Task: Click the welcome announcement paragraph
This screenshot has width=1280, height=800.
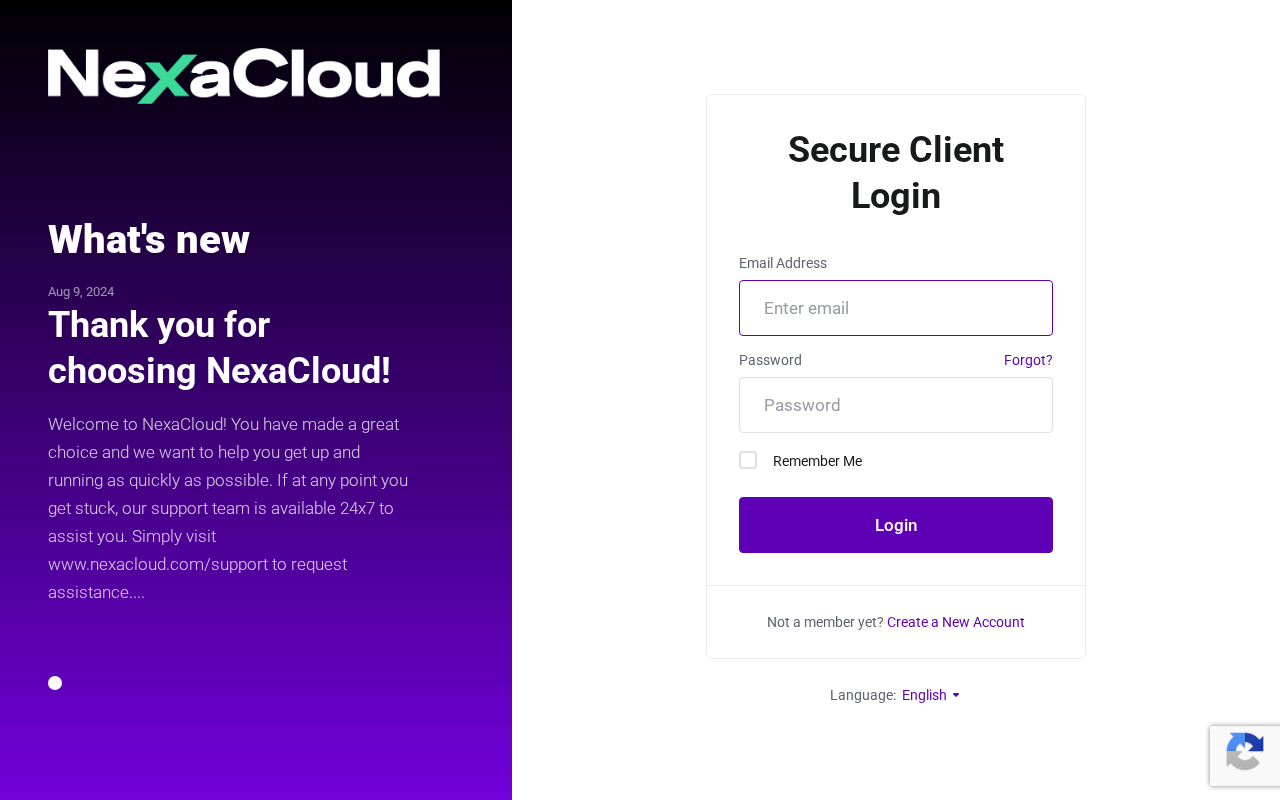Action: point(229,508)
